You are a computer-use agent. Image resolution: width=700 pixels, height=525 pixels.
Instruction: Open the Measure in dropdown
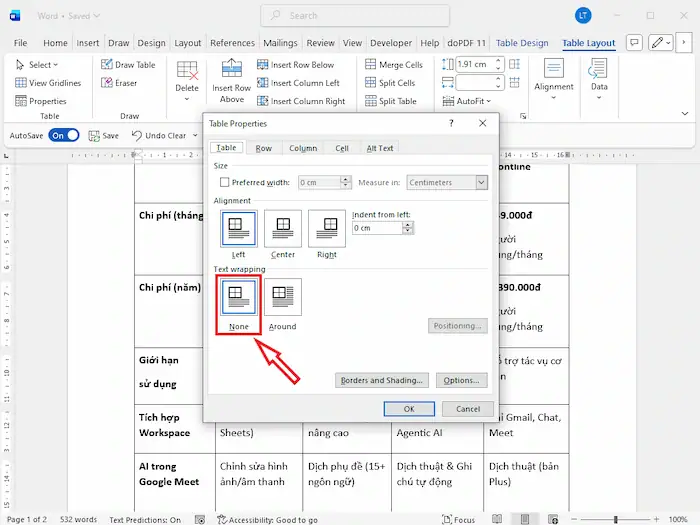[x=481, y=183]
